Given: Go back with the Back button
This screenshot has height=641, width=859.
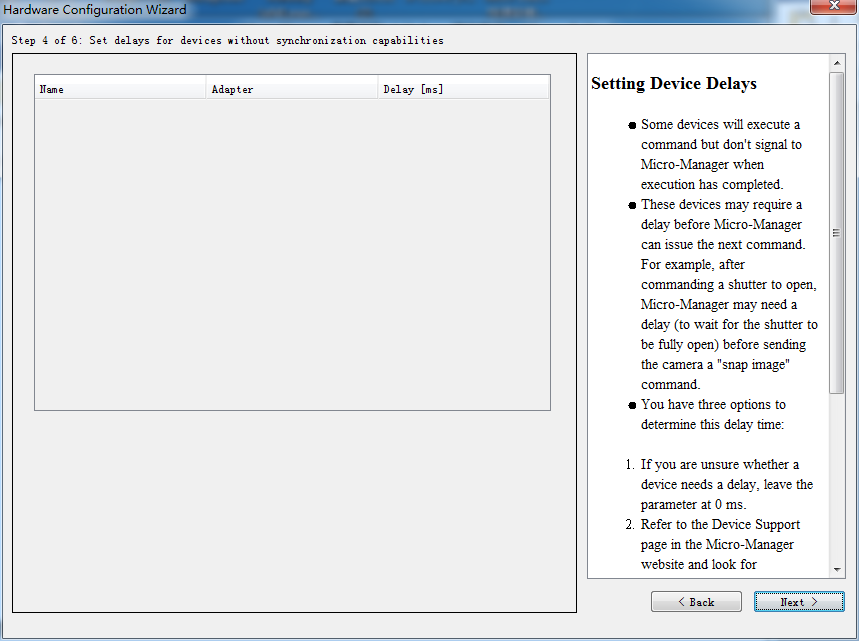Looking at the screenshot, I should coord(696,602).
